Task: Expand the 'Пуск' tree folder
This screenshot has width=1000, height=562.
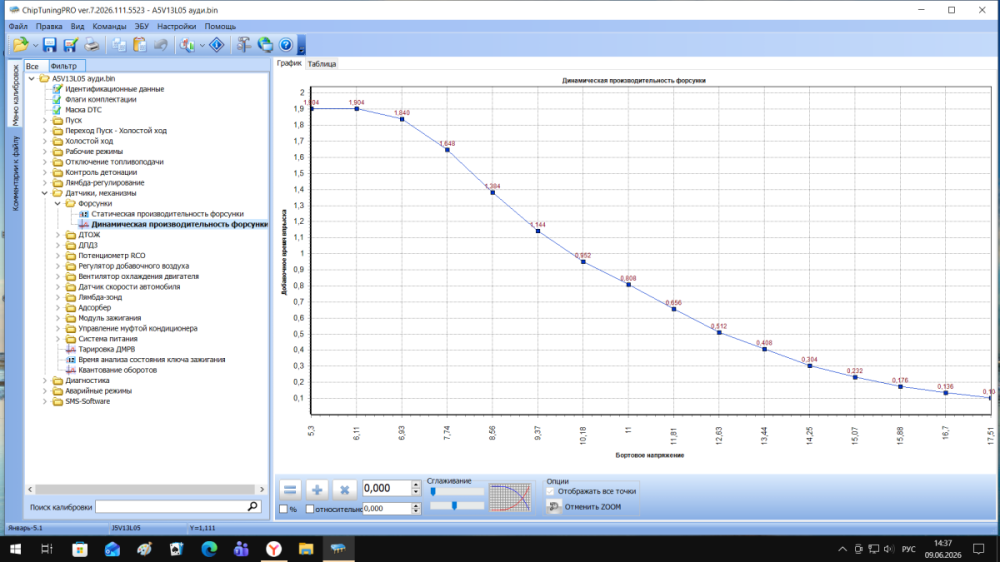Action: pos(45,120)
